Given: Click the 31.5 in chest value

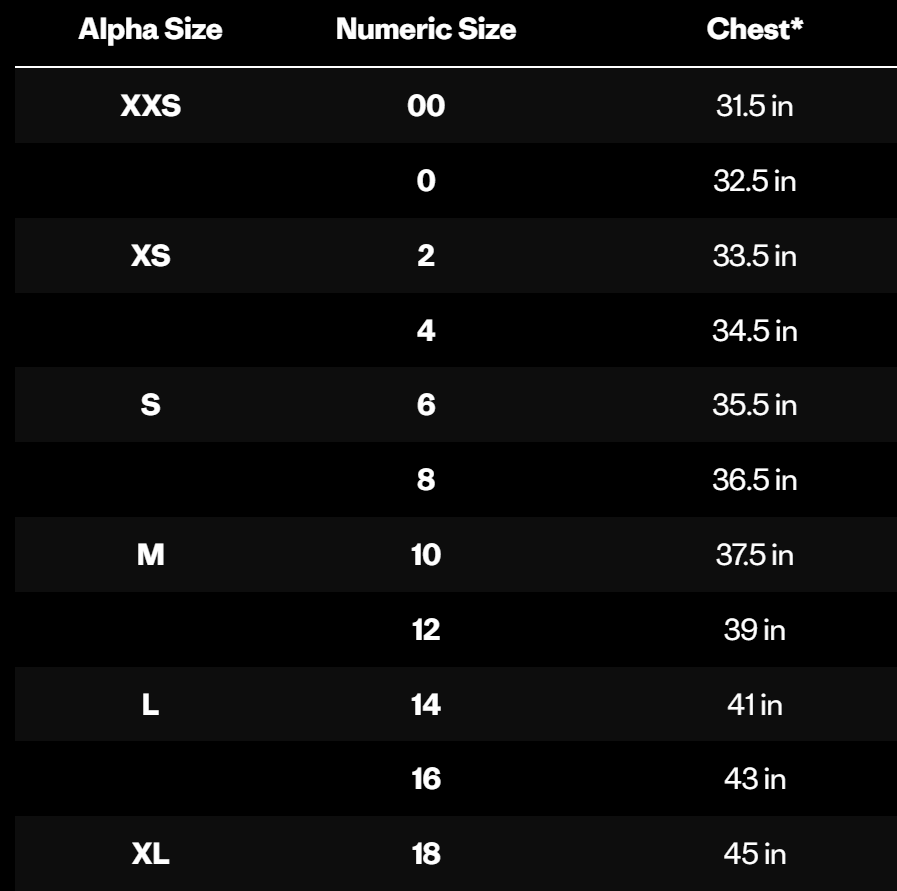Looking at the screenshot, I should tap(755, 106).
